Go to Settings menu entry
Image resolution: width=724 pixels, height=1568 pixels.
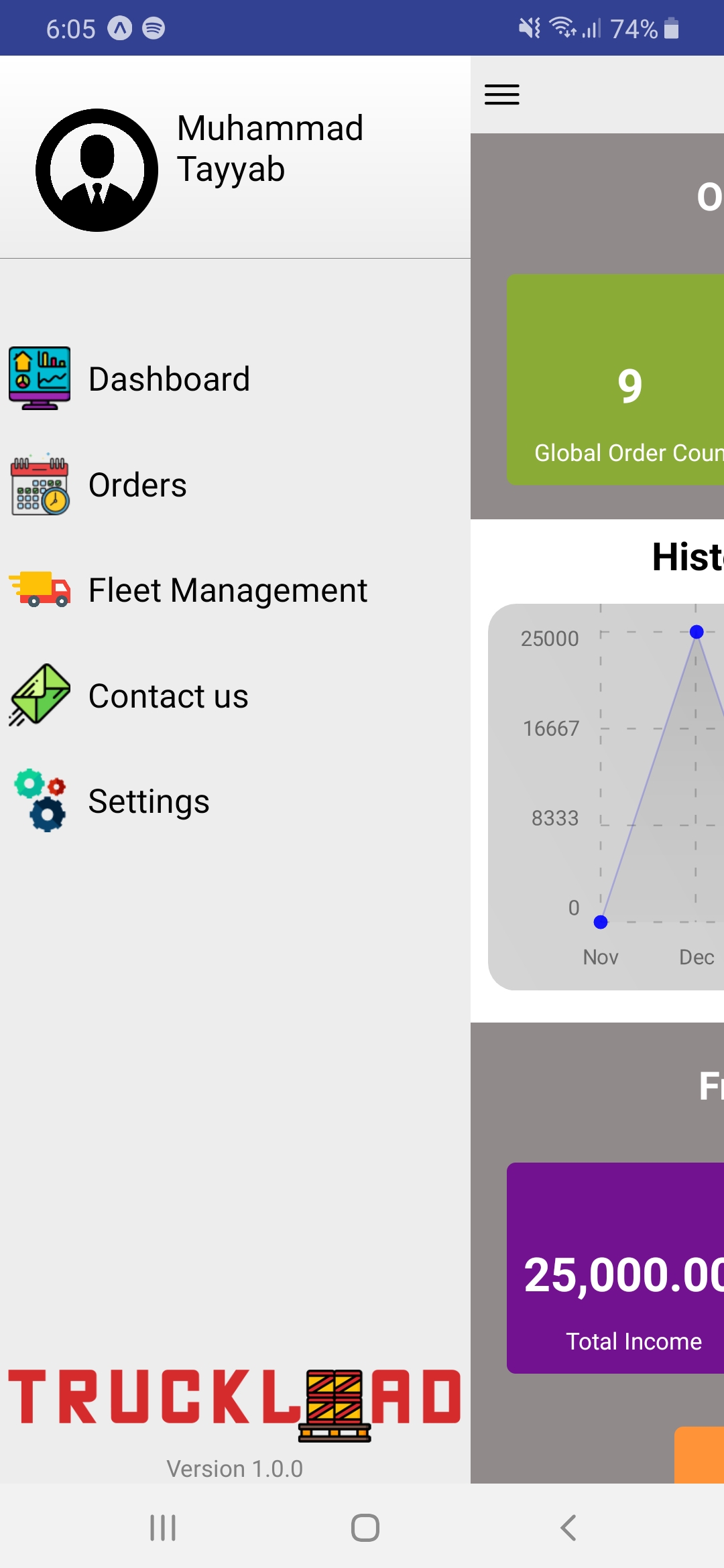149,801
